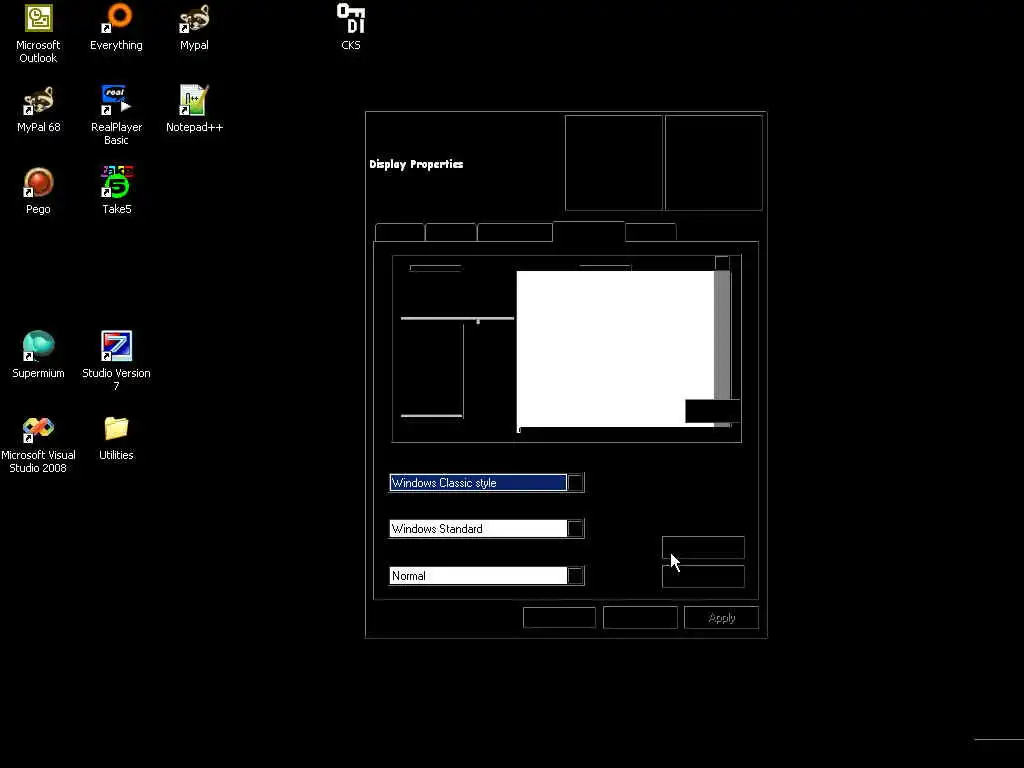This screenshot has height=768, width=1024.
Task: Open the Microsoft Outlook desktop shortcut
Action: tap(38, 34)
